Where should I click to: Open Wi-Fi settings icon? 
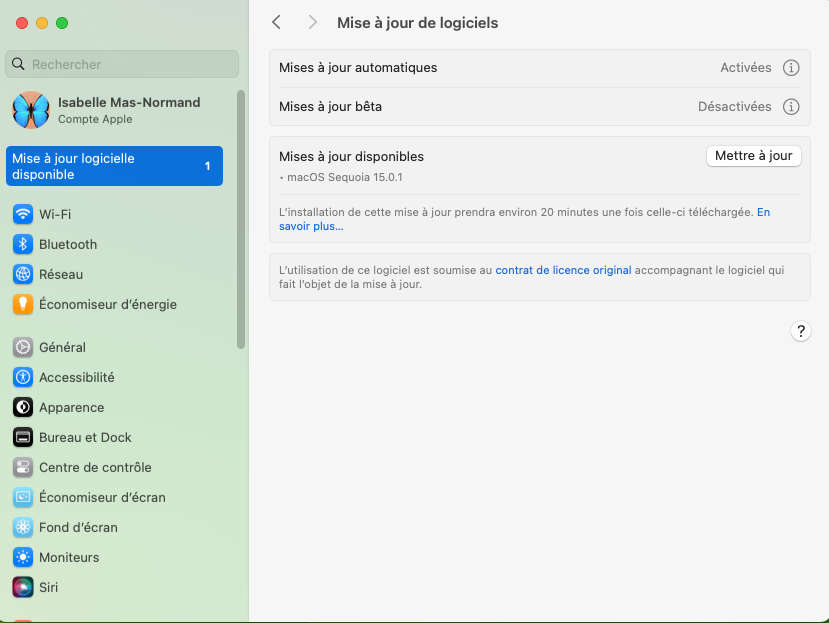click(23, 214)
